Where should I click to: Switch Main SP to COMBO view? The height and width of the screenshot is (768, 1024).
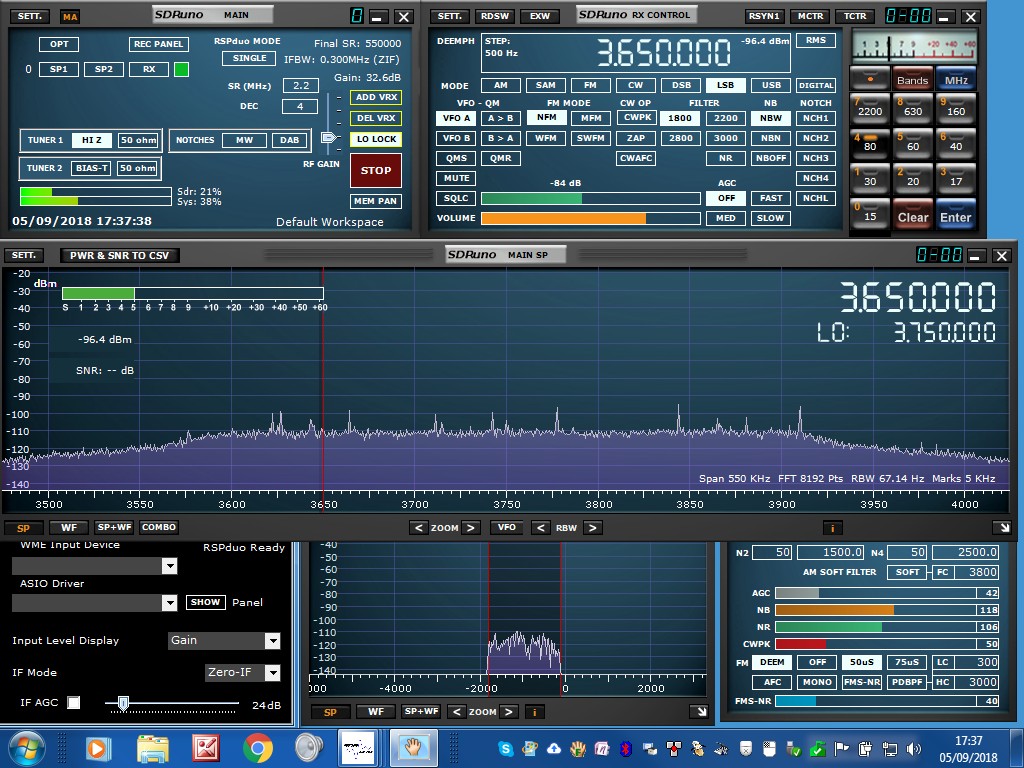[159, 527]
